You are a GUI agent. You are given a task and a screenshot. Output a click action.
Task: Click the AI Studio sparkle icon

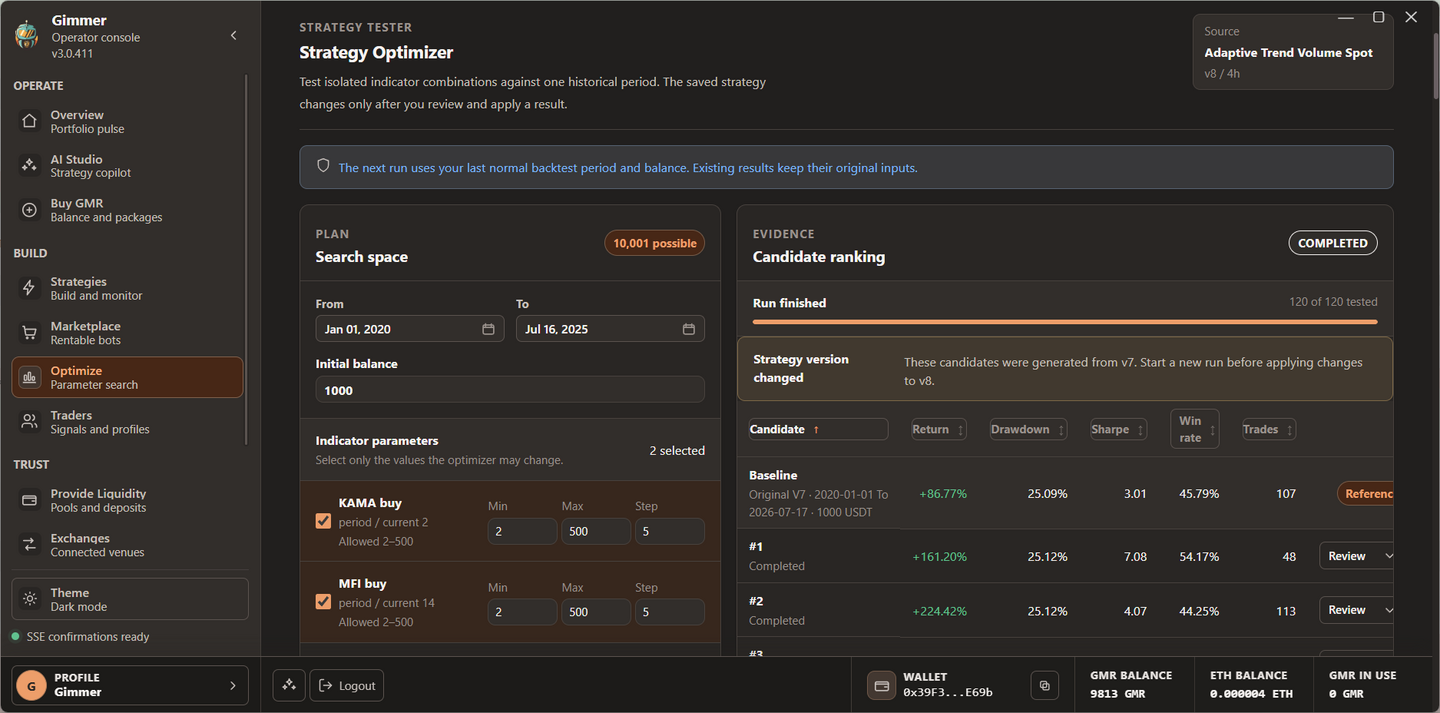pyautogui.click(x=30, y=165)
